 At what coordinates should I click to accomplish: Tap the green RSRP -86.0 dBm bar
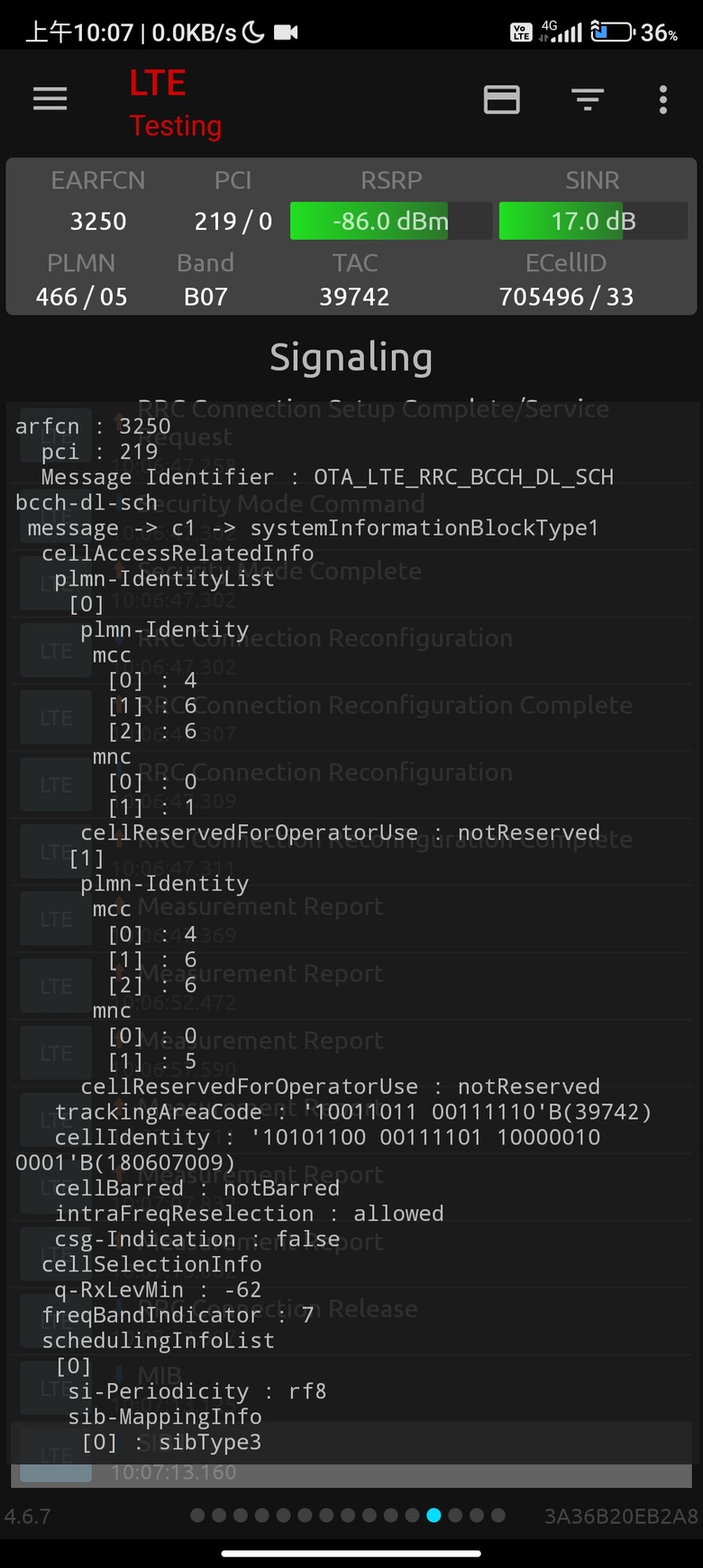click(x=370, y=221)
